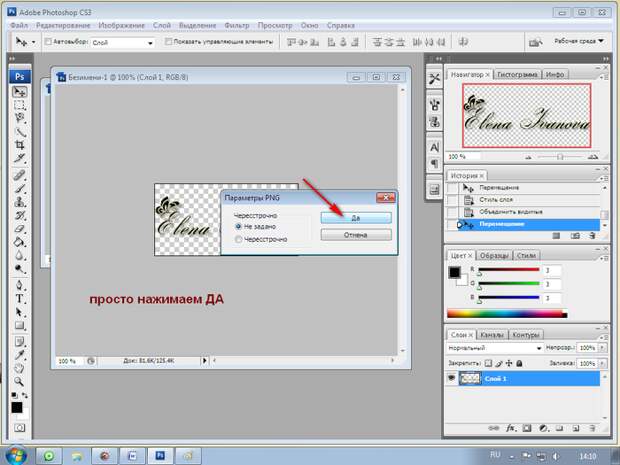Select the Blur droplet tool
Image resolution: width=620 pixels, height=465 pixels.
(19, 255)
